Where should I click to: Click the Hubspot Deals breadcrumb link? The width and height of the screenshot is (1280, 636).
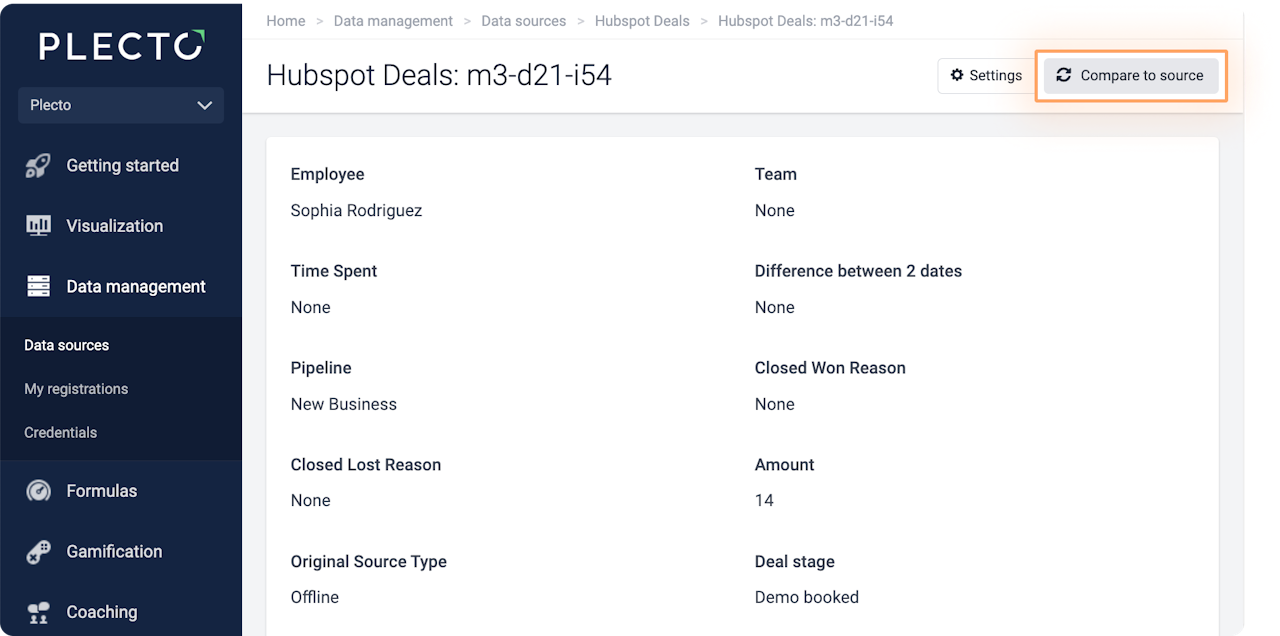click(x=642, y=21)
